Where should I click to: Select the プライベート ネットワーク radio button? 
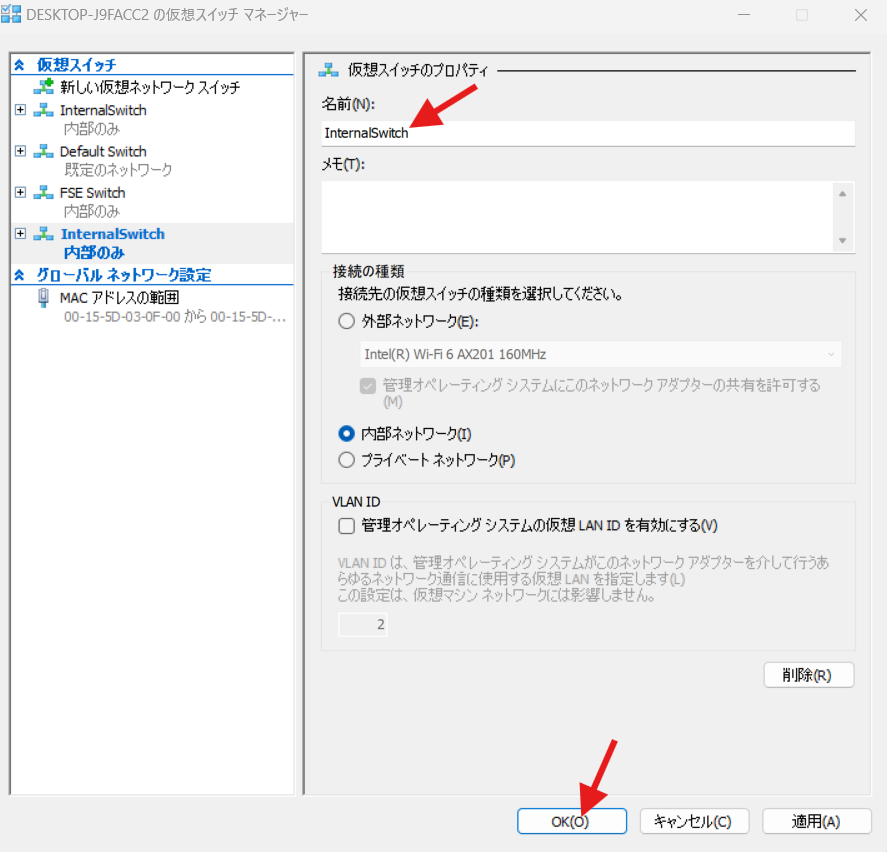[x=347, y=461]
